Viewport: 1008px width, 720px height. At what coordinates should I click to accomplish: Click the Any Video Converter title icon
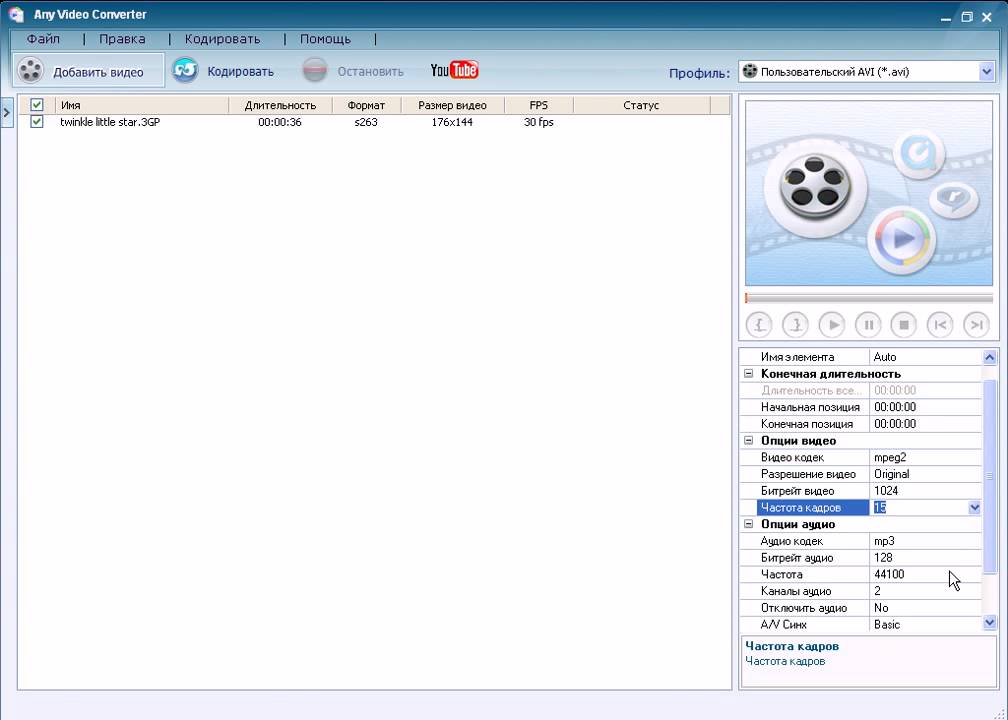[x=17, y=15]
